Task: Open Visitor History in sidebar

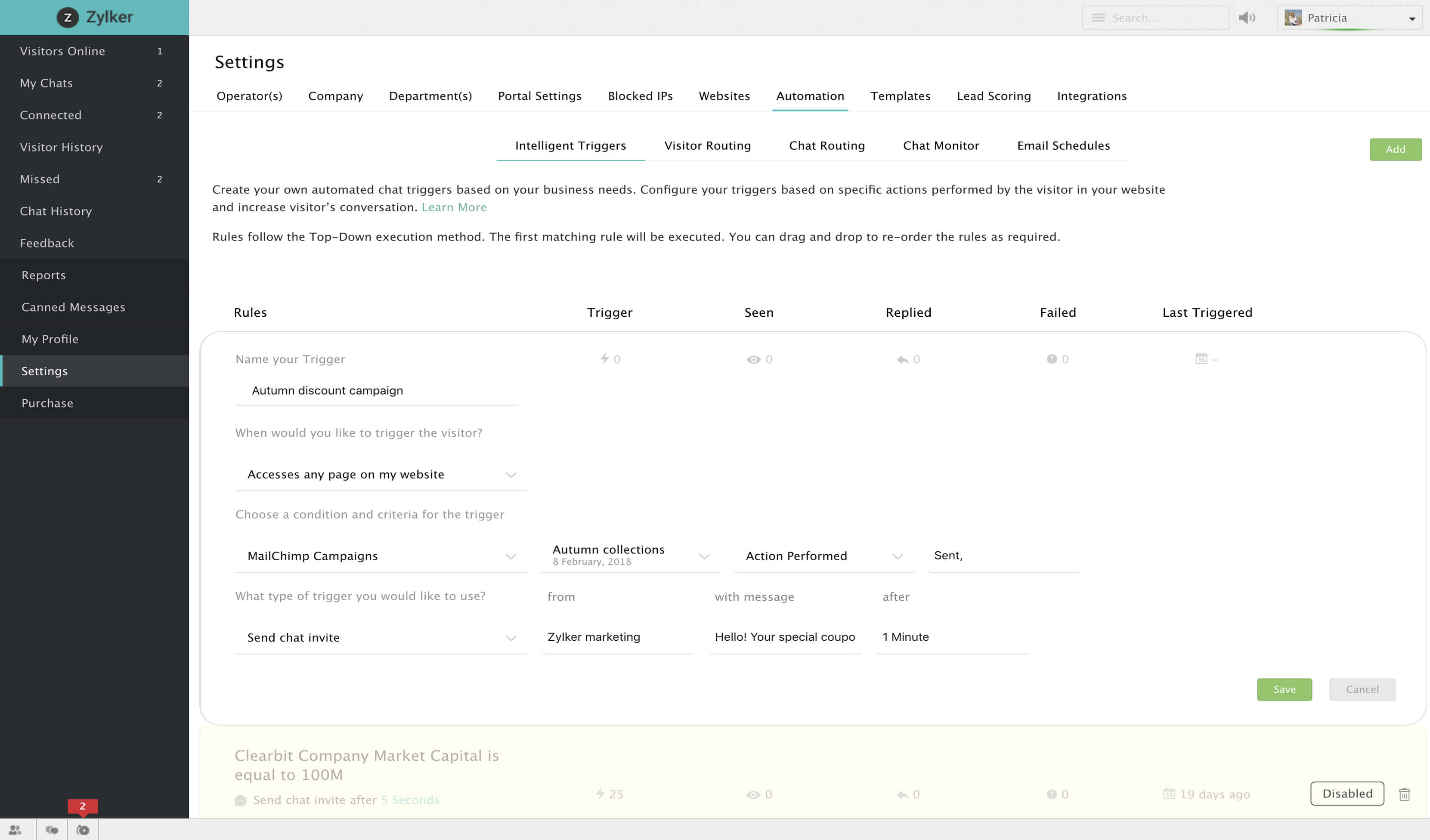Action: click(94, 148)
